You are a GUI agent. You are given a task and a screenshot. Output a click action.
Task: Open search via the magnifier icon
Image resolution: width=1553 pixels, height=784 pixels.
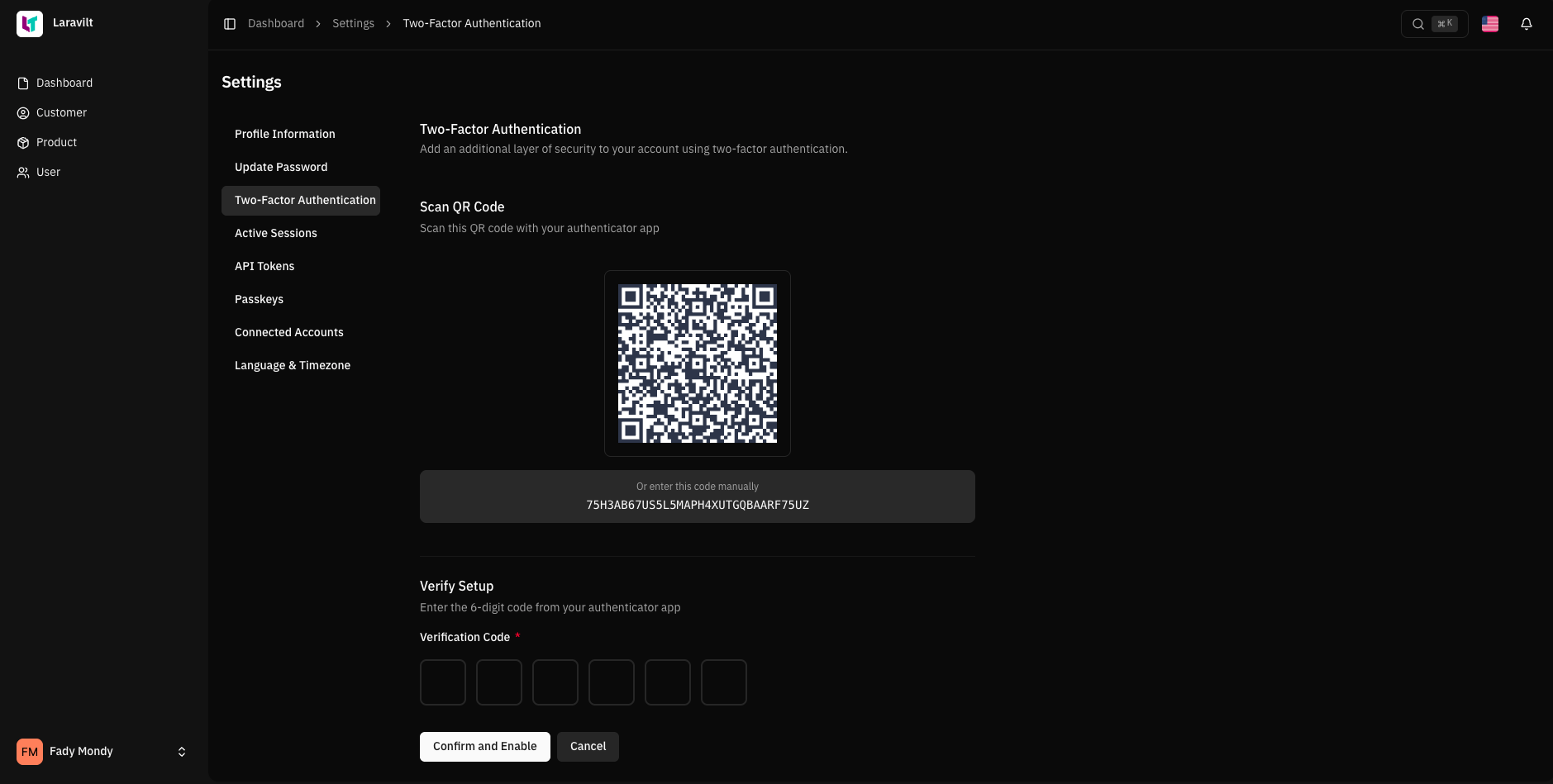pyautogui.click(x=1418, y=24)
